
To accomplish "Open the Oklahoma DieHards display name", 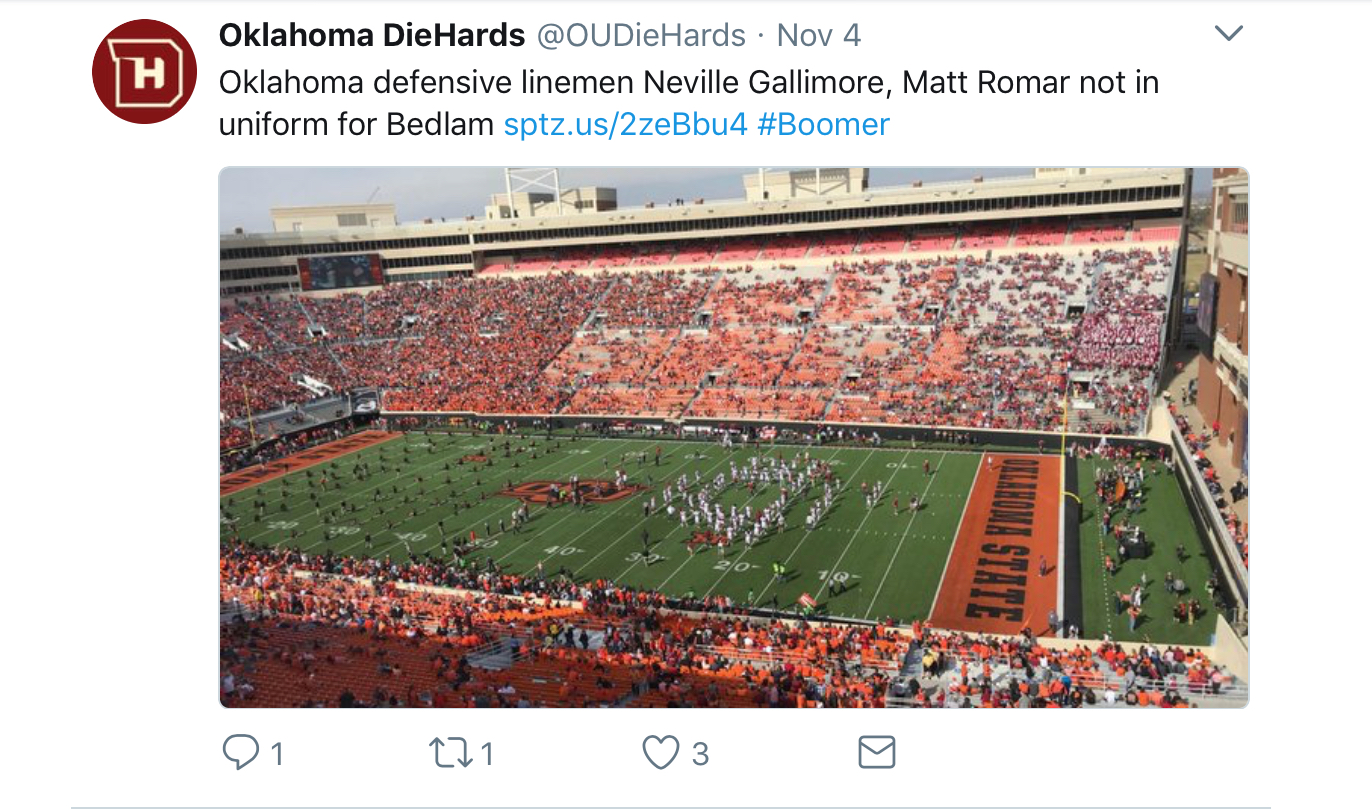I will pyautogui.click(x=372, y=36).
